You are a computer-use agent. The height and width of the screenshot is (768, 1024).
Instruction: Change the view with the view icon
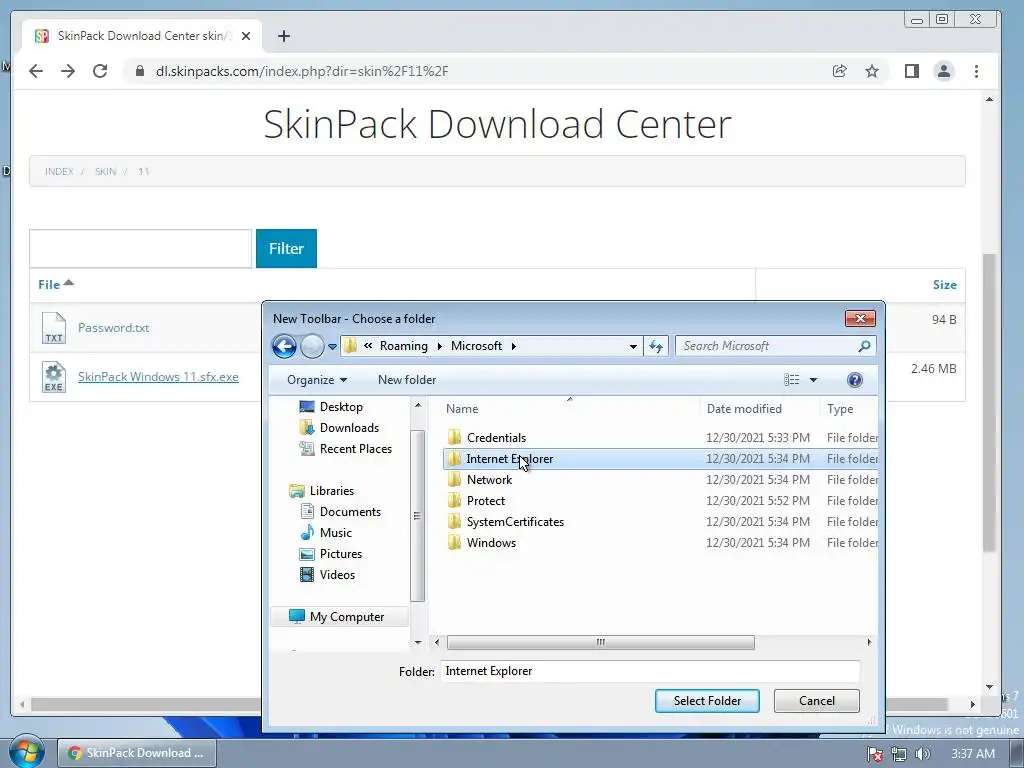coord(792,380)
